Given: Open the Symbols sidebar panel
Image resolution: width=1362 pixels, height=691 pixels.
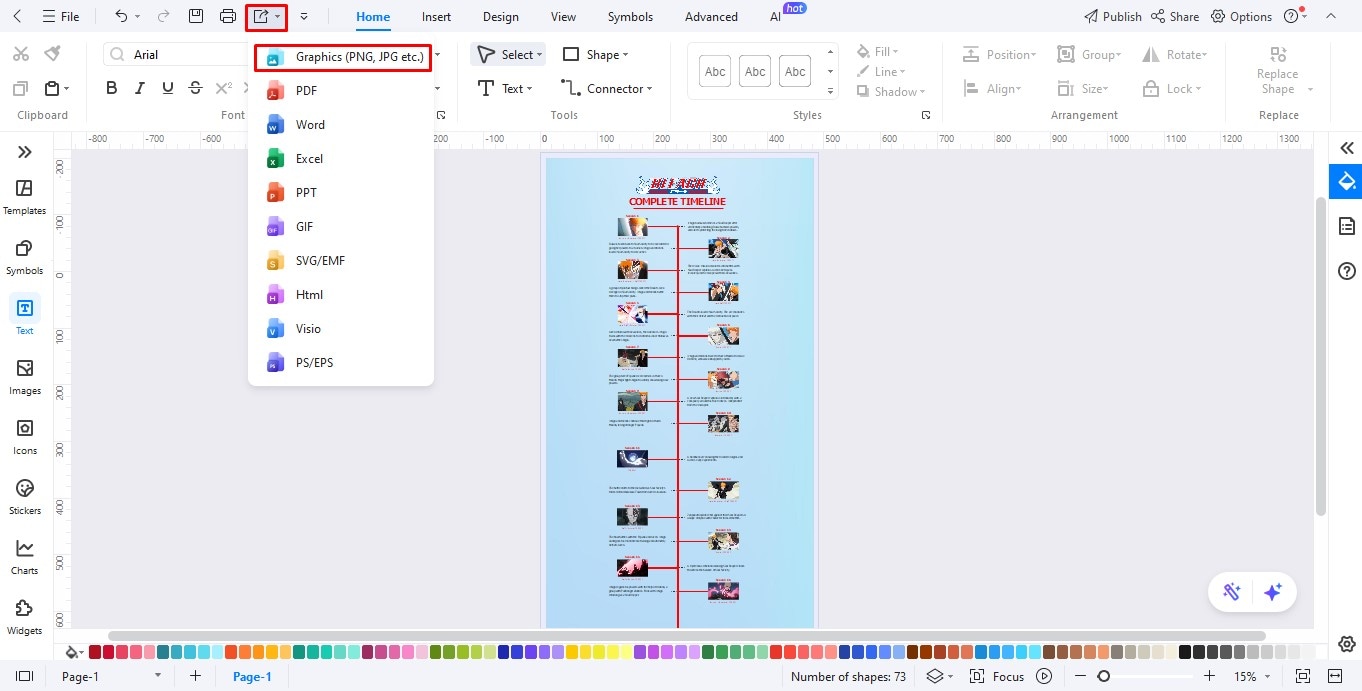Looking at the screenshot, I should (x=24, y=257).
